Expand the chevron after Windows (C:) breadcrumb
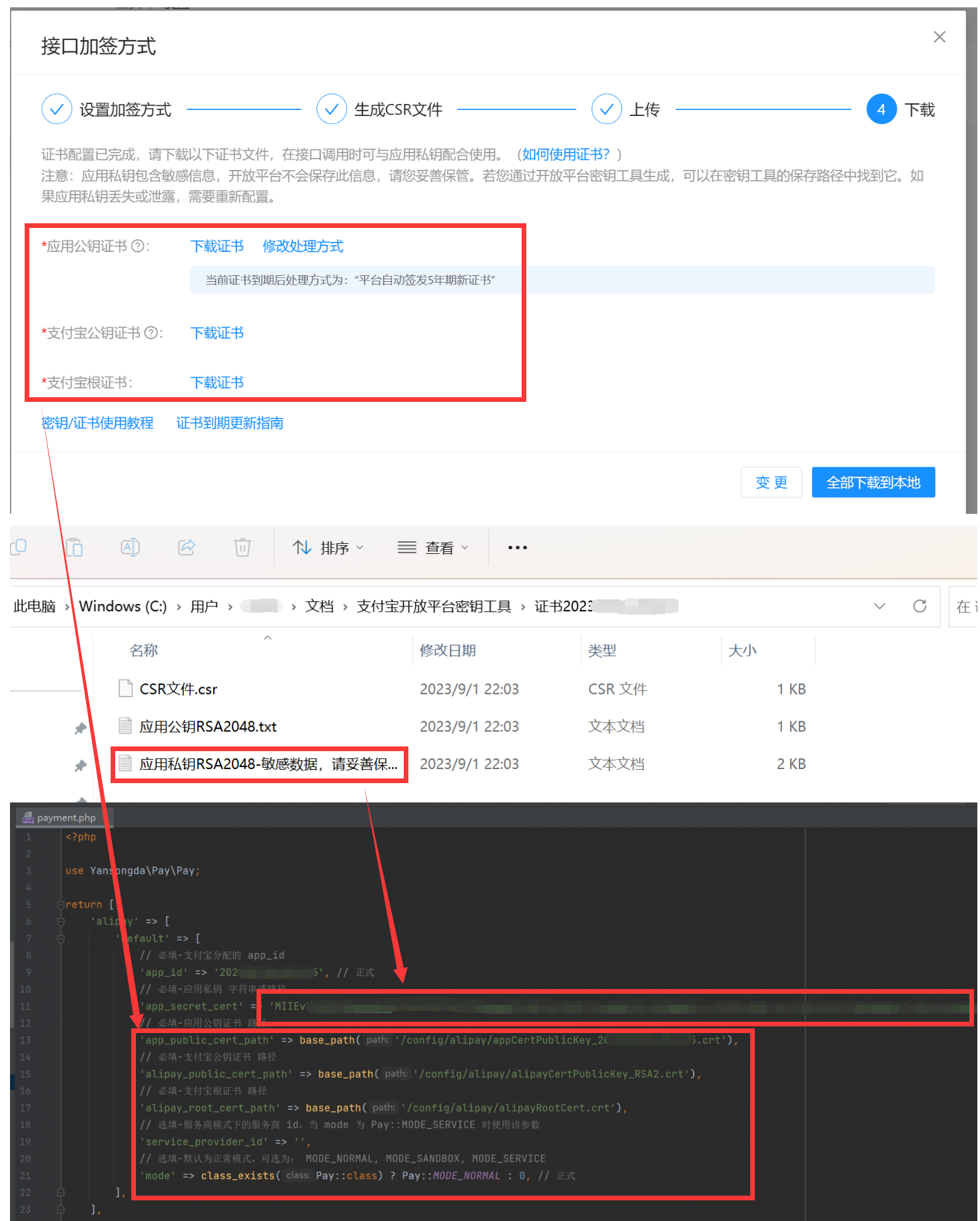The height and width of the screenshot is (1221, 980). click(x=179, y=607)
